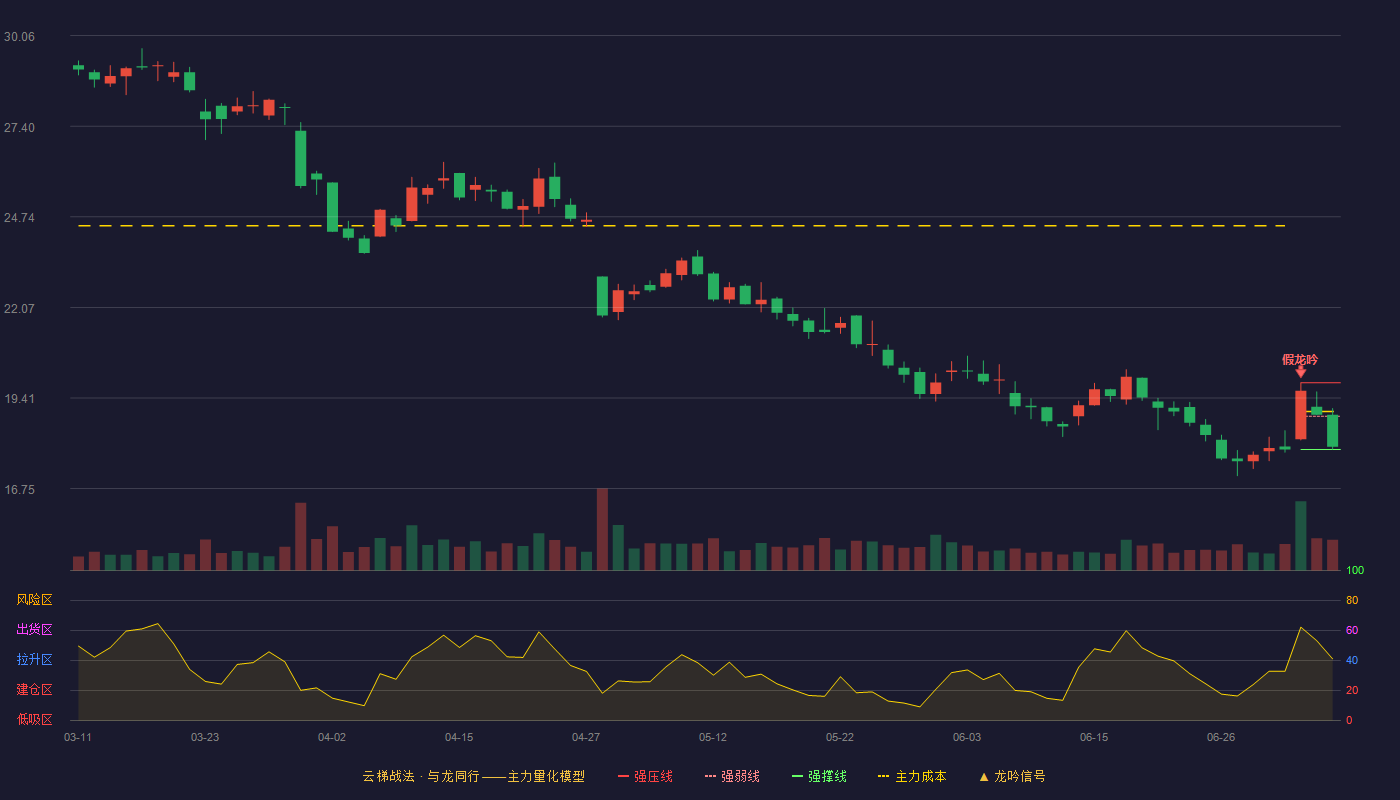Image resolution: width=1400 pixels, height=800 pixels.
Task: Click the 06-03 date label
Action: pos(967,737)
